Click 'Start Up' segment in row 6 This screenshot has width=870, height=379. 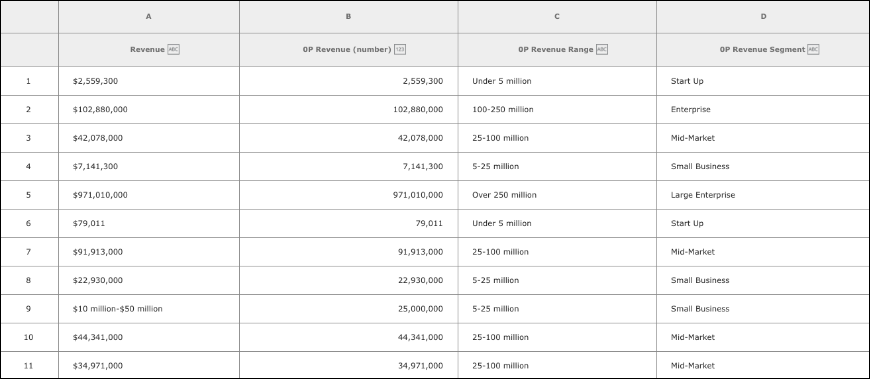click(763, 224)
